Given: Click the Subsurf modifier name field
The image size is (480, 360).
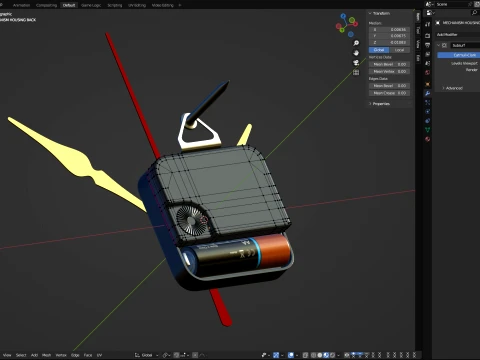Looking at the screenshot, I should (x=465, y=45).
